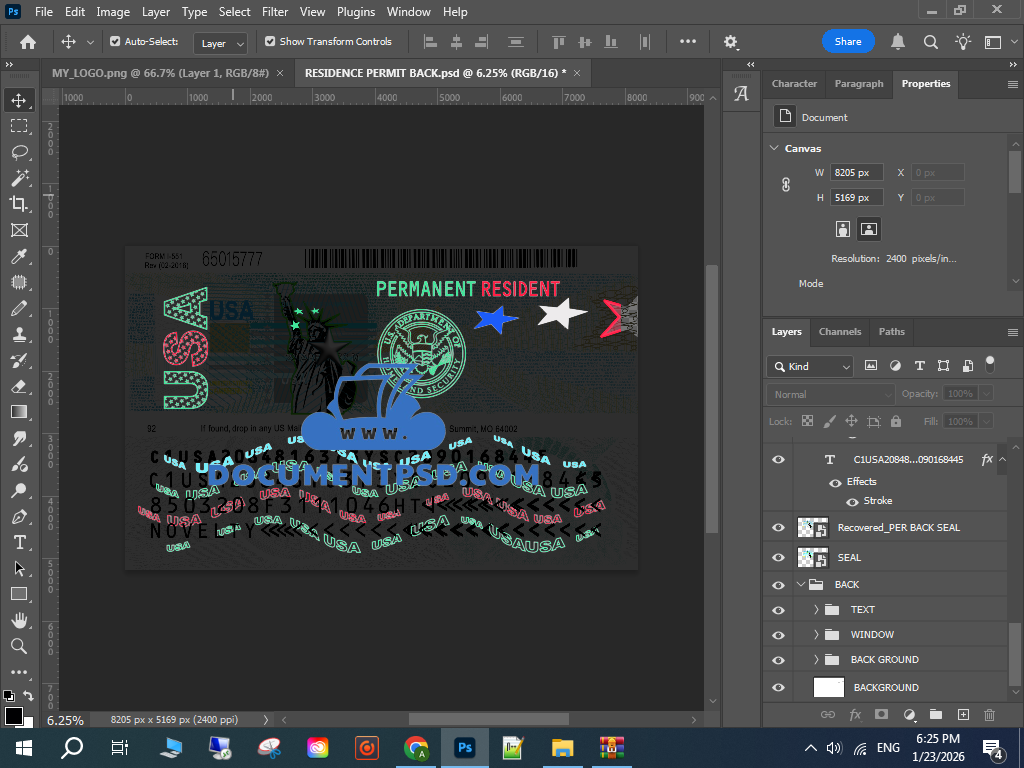Switch to MY_LOGO.png document tab
Viewport: 1024px width, 768px height.
point(160,73)
